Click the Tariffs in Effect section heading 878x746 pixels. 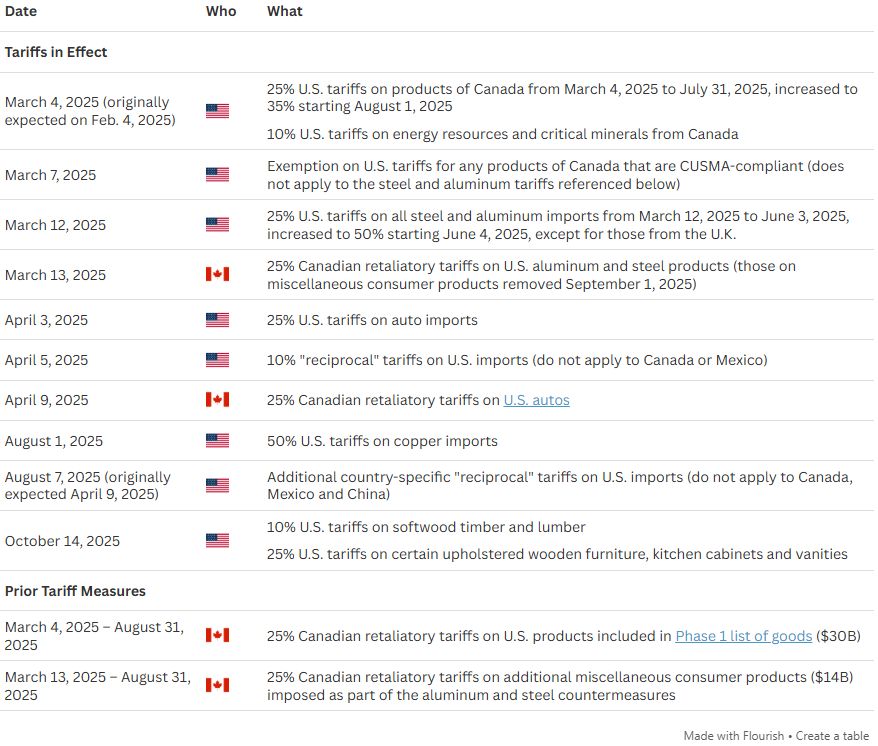[56, 52]
